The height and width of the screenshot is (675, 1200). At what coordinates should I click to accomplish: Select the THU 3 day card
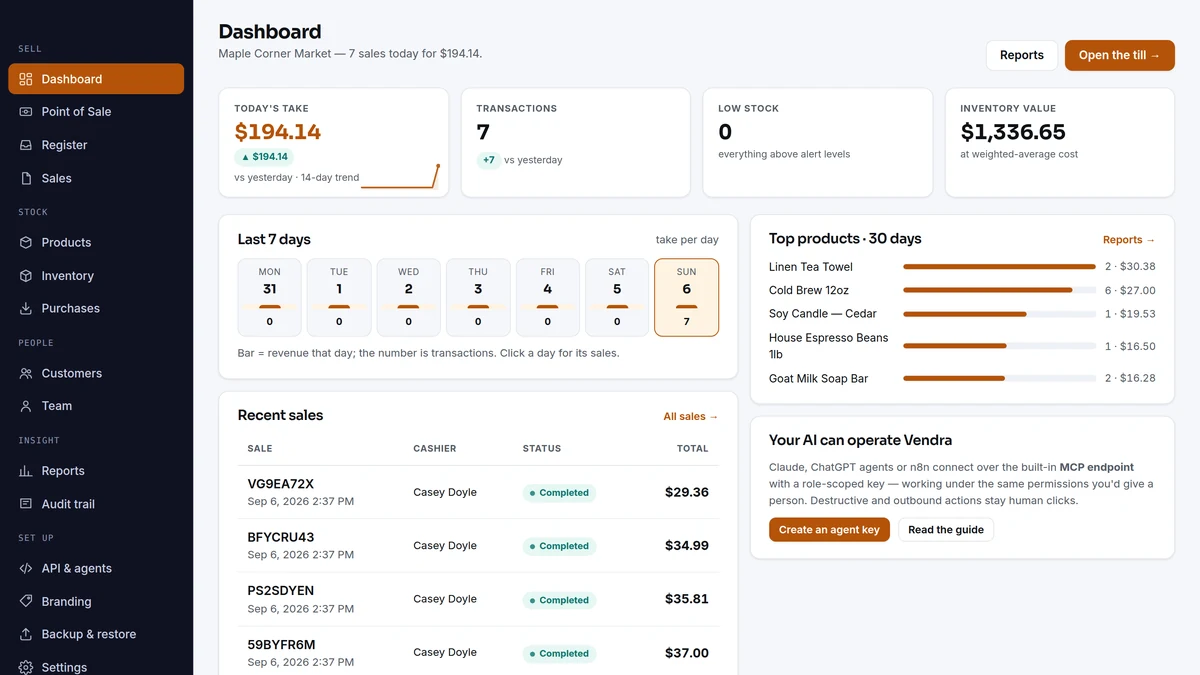pos(478,297)
